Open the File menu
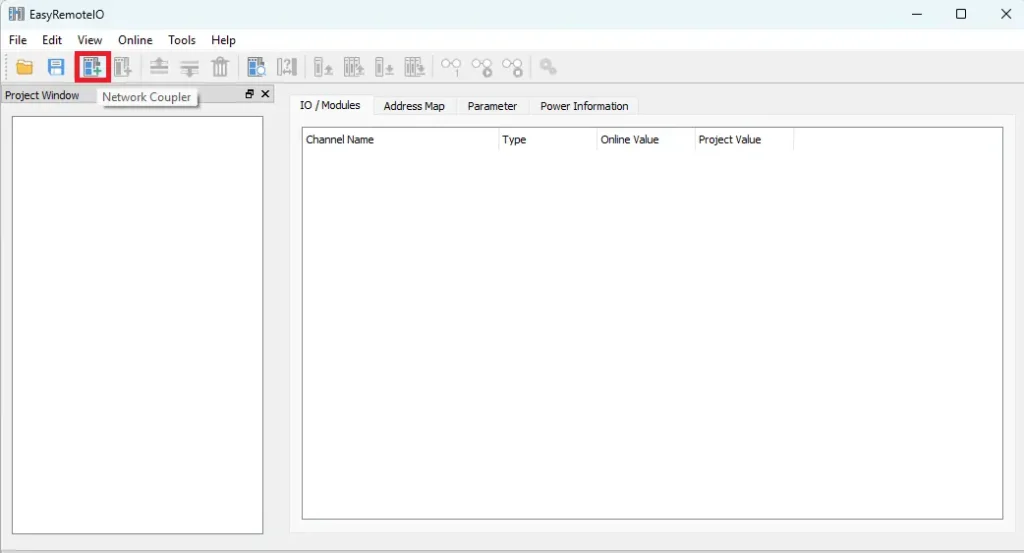Screen dimensions: 1024x553 point(17,40)
